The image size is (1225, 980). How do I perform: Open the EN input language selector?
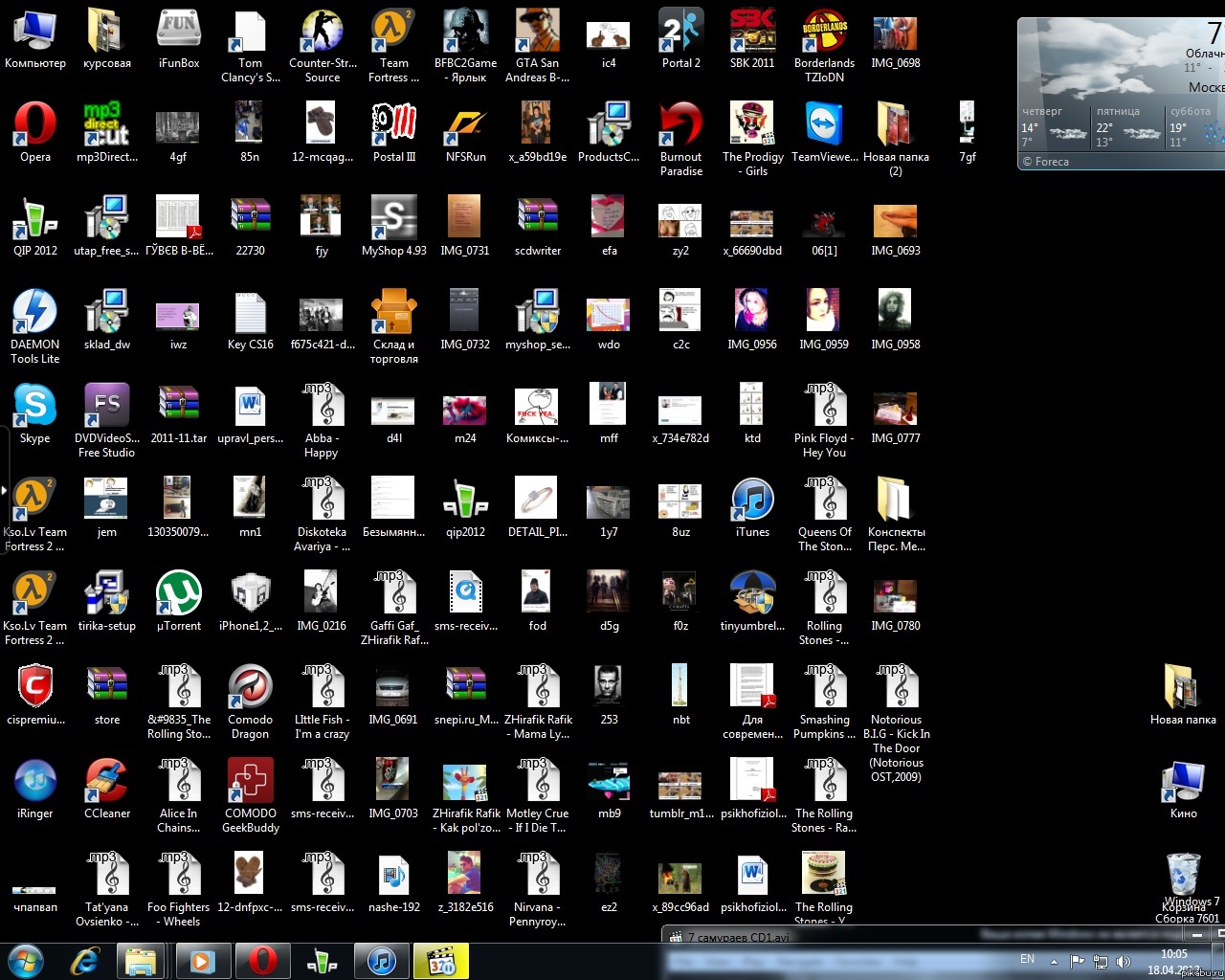coord(1027,959)
